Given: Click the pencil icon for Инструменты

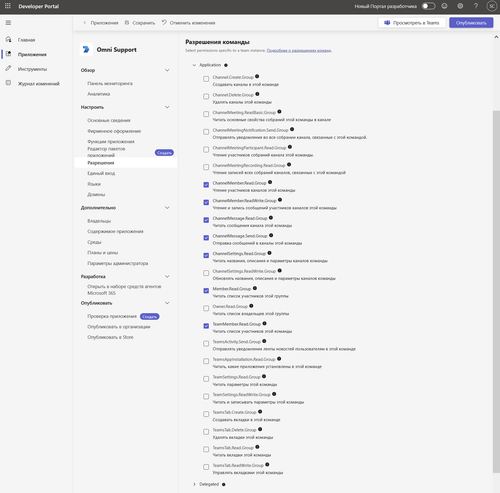Looking at the screenshot, I should point(8,68).
